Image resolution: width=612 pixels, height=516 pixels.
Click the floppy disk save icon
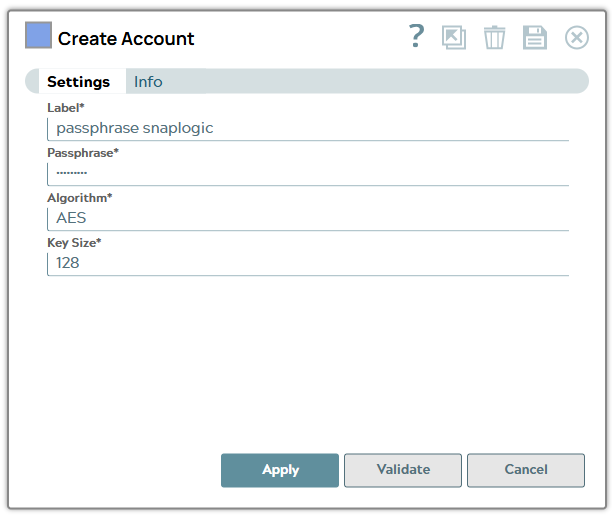535,38
